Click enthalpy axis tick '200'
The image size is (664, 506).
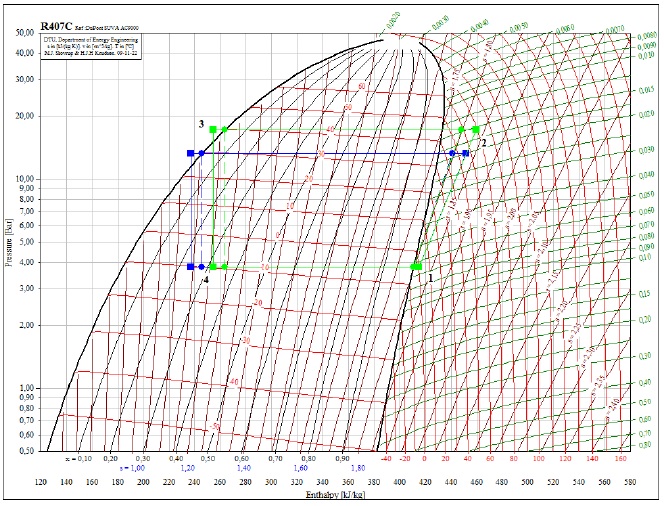143,482
